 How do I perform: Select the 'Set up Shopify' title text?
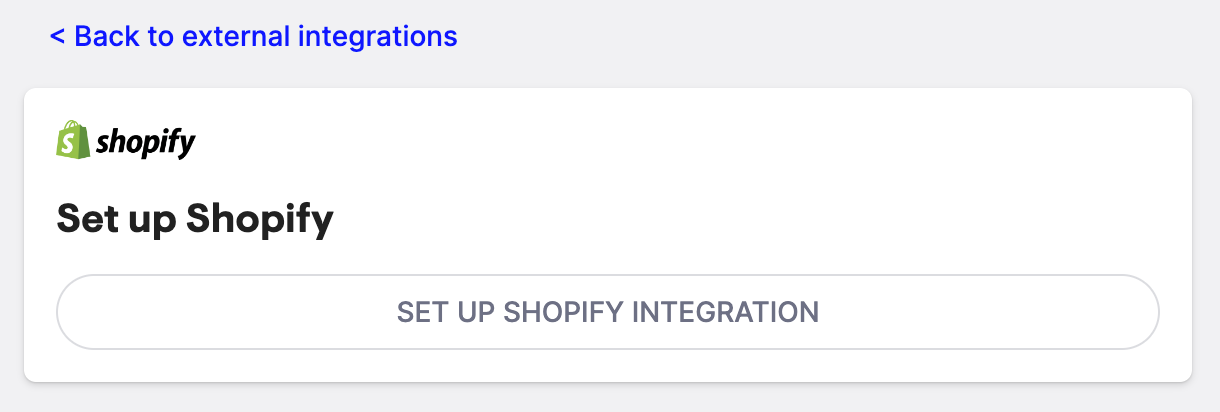pos(195,219)
